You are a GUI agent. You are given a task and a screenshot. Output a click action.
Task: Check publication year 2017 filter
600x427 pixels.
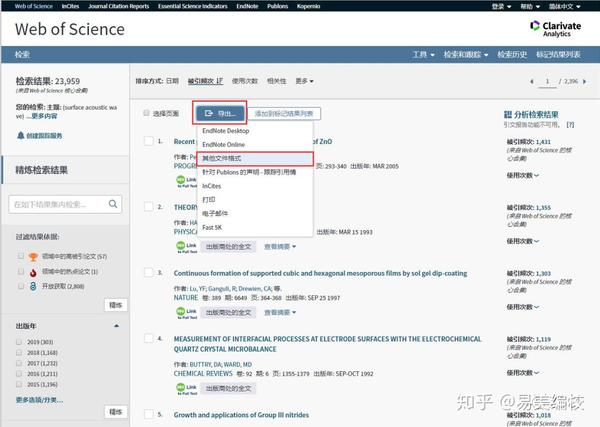pos(18,363)
